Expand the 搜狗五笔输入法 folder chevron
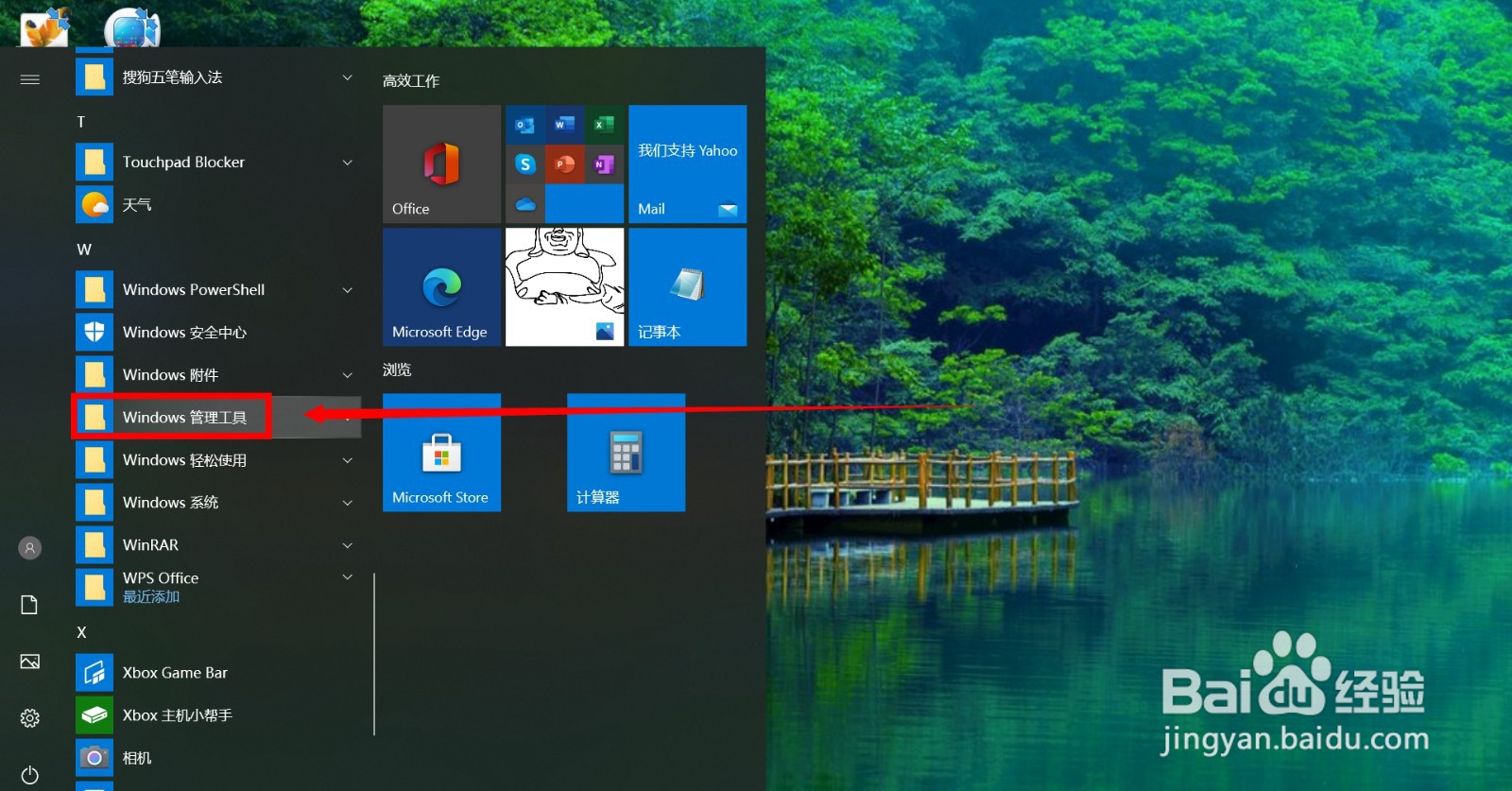 coord(347,77)
